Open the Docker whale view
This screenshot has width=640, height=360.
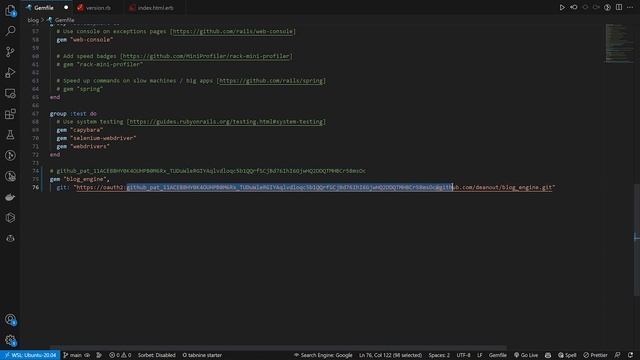point(10,197)
